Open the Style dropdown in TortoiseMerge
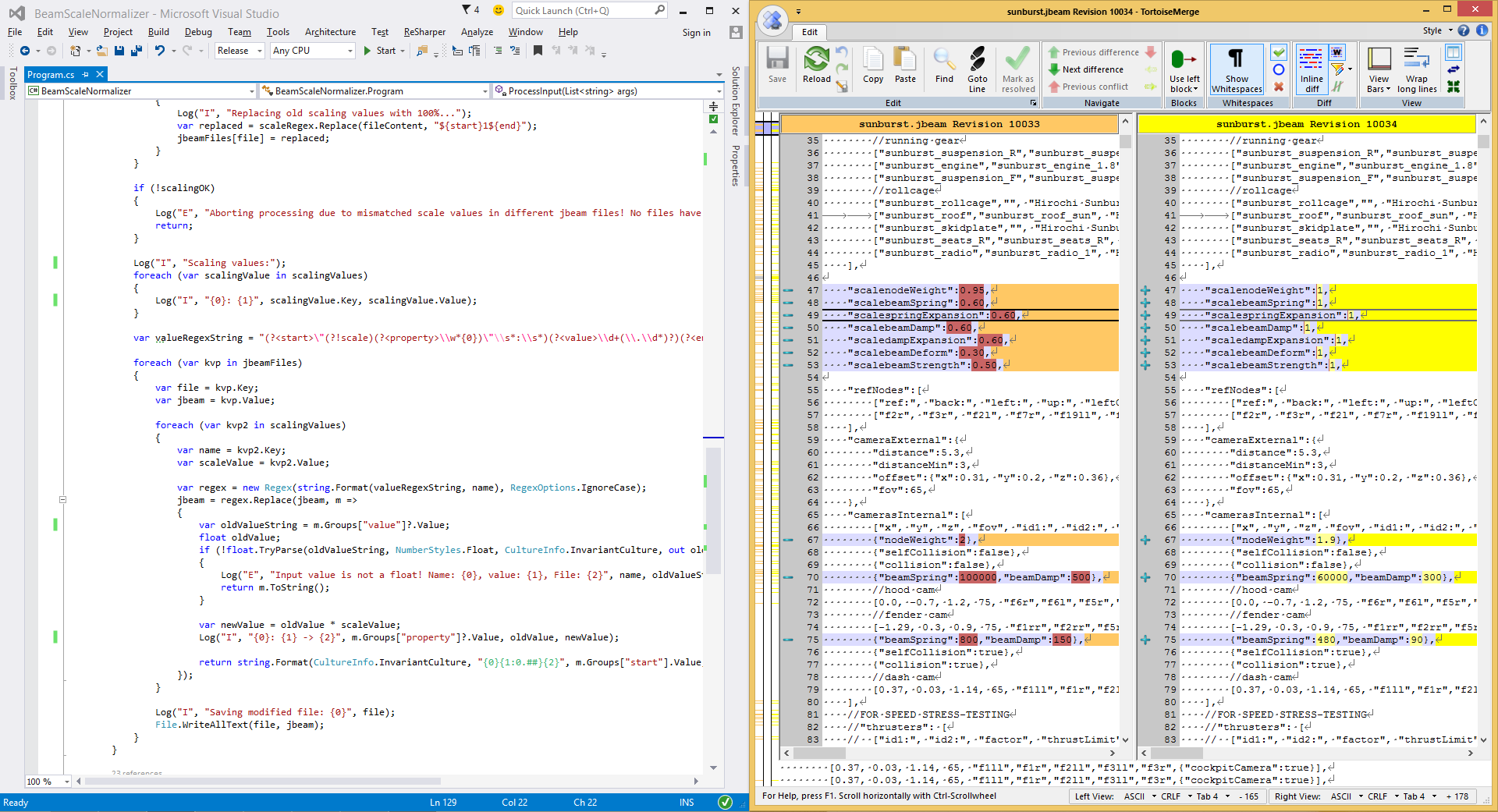1498x812 pixels. coord(1437,30)
